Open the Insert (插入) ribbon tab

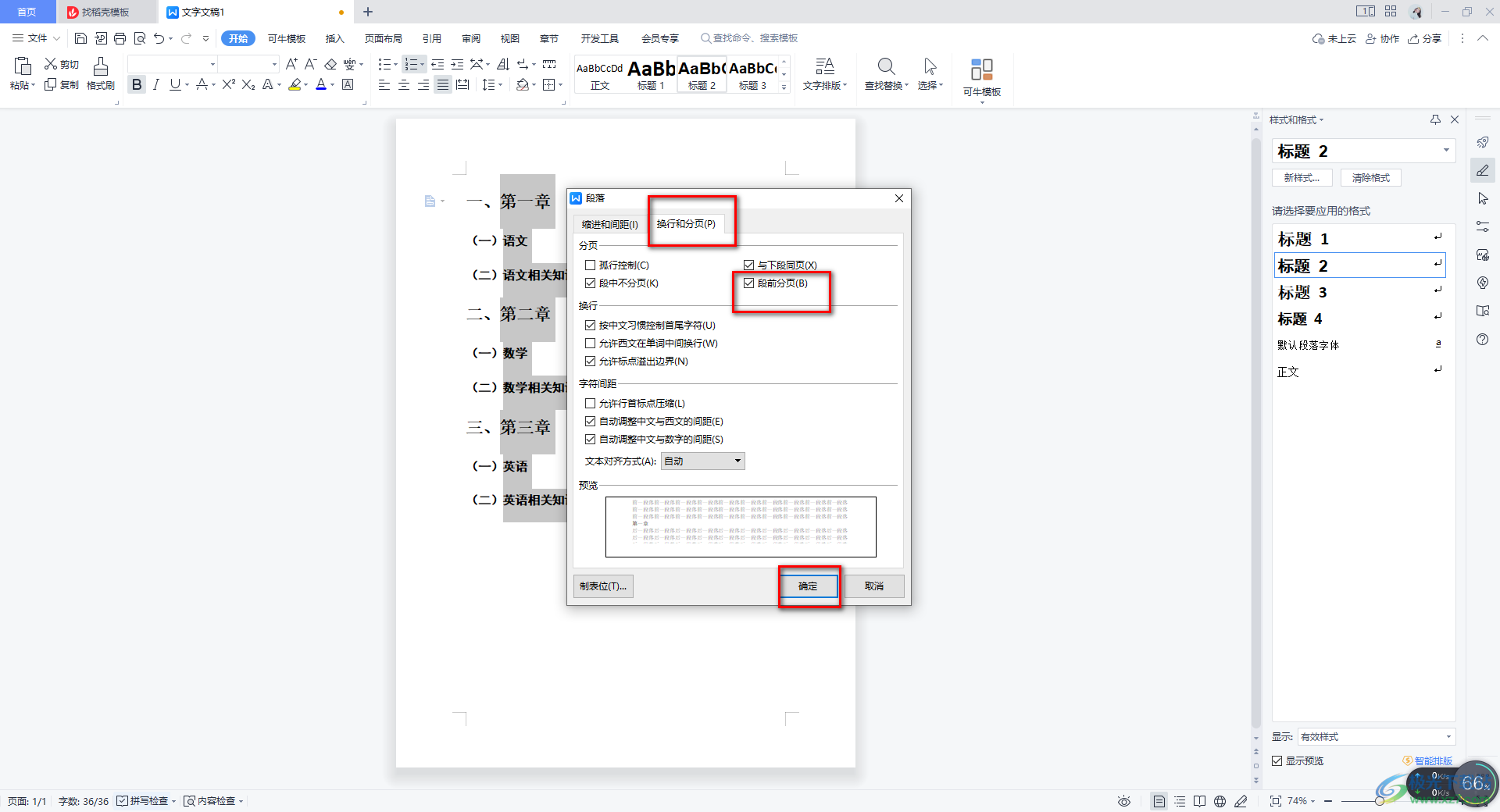(335, 38)
